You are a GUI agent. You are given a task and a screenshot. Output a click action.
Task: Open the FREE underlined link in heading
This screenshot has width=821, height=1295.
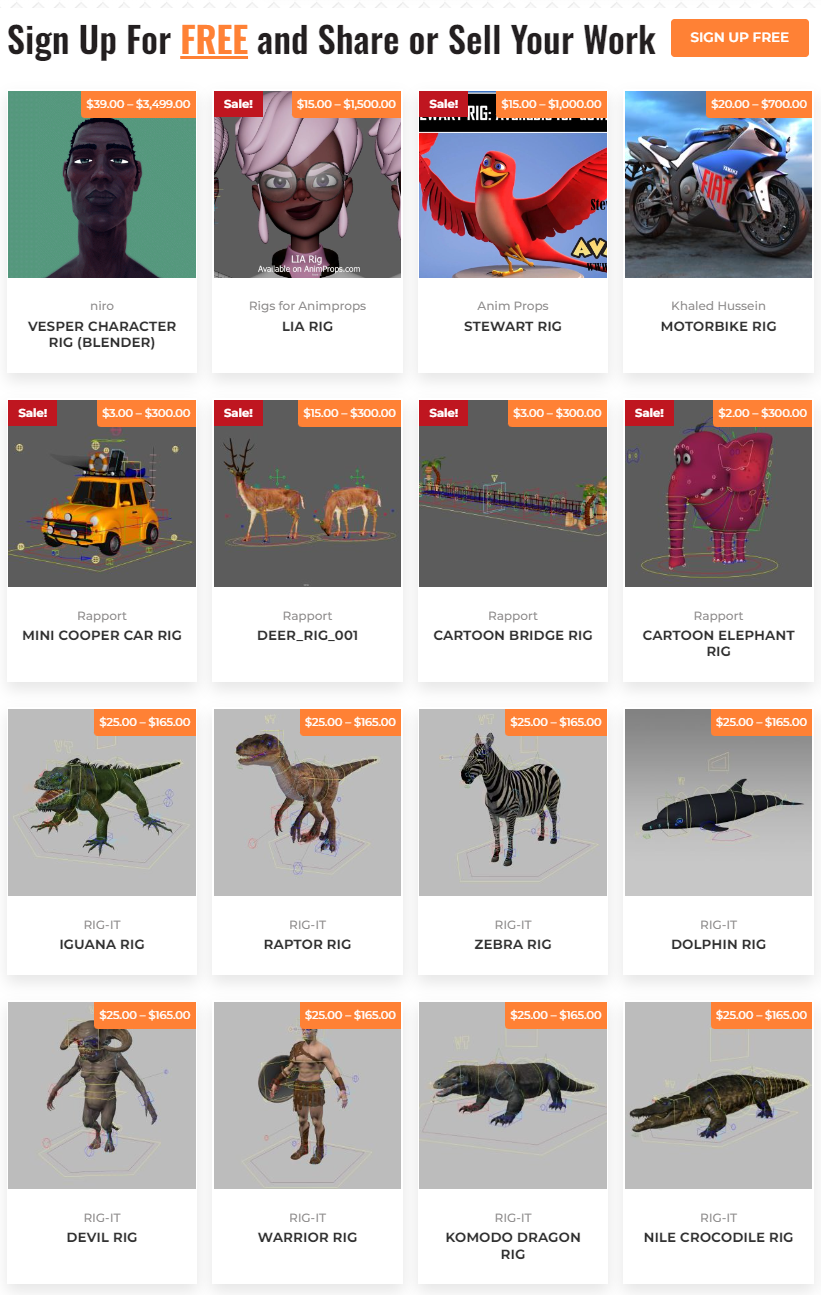coord(214,40)
